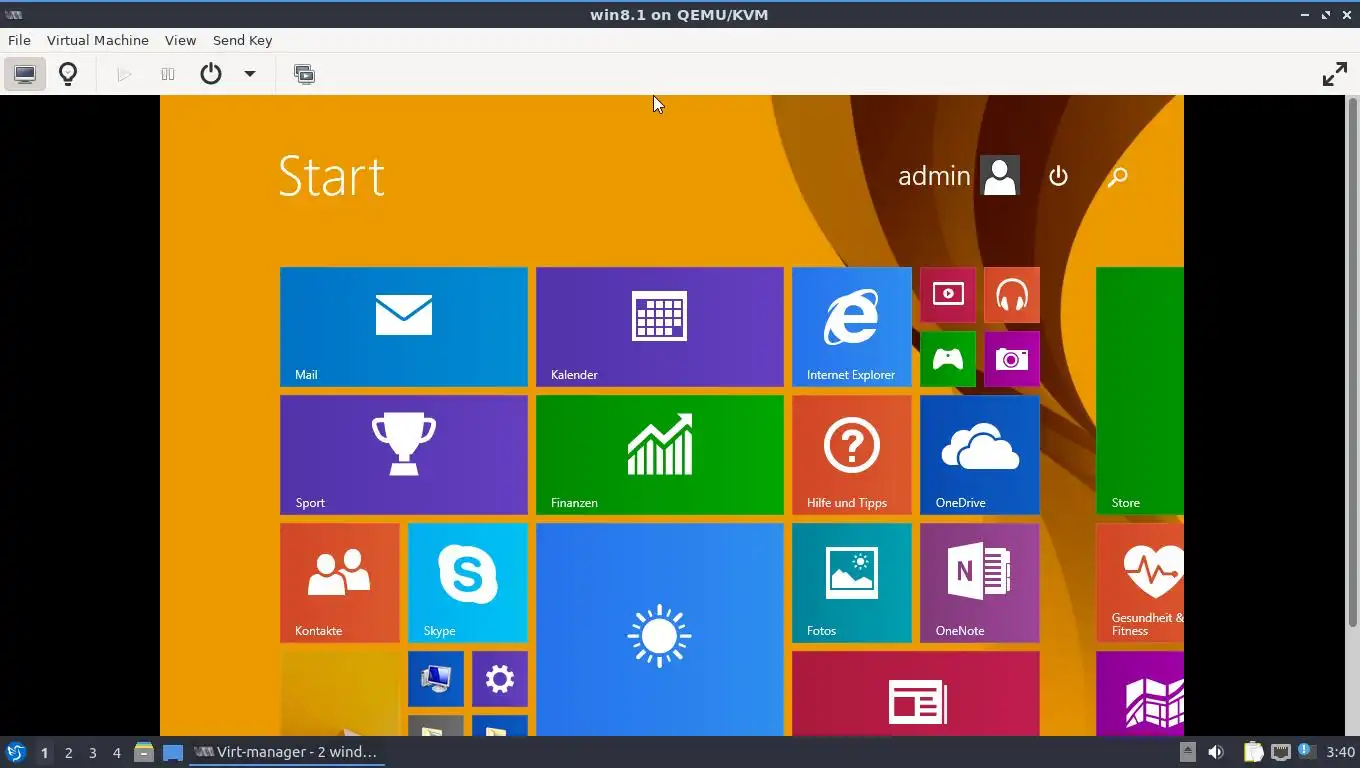Open the Sport tile
1360x768 pixels.
click(x=404, y=455)
